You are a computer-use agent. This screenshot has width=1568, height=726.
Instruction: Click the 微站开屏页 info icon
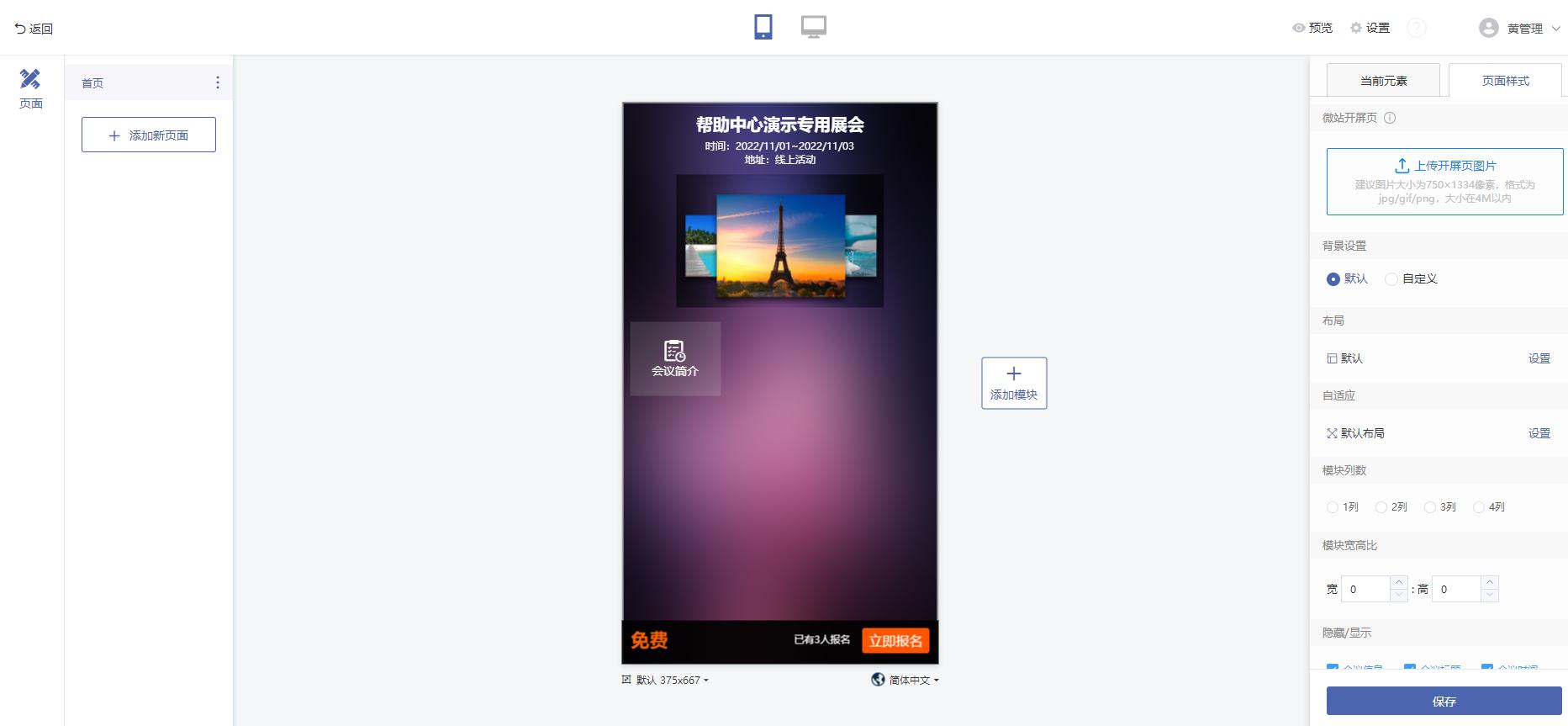(1390, 118)
